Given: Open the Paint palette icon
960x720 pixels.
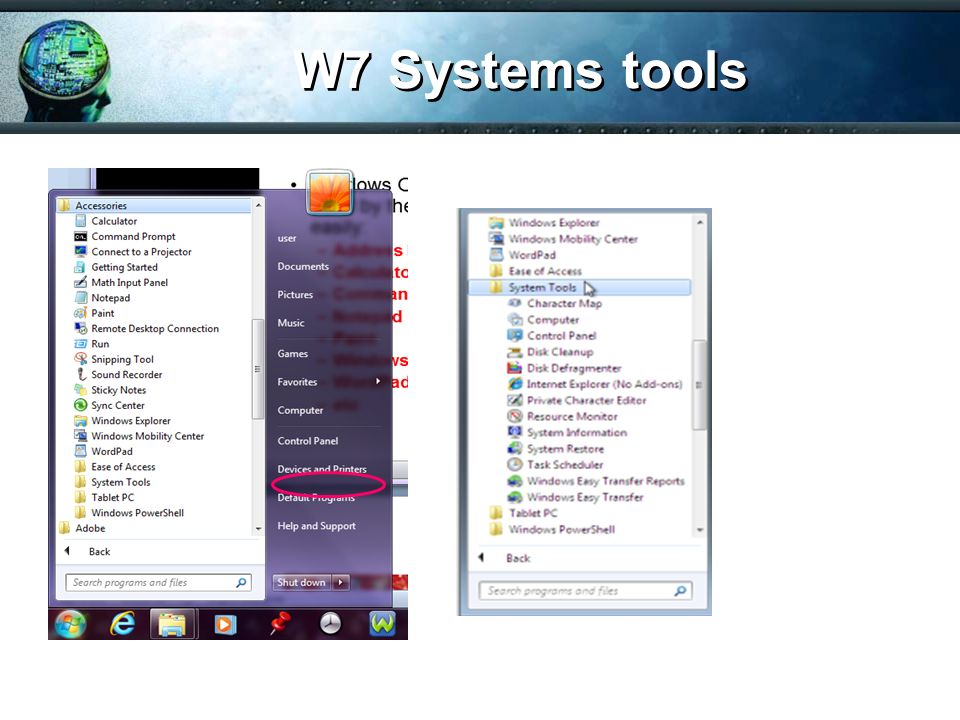Looking at the screenshot, I should pos(80,313).
